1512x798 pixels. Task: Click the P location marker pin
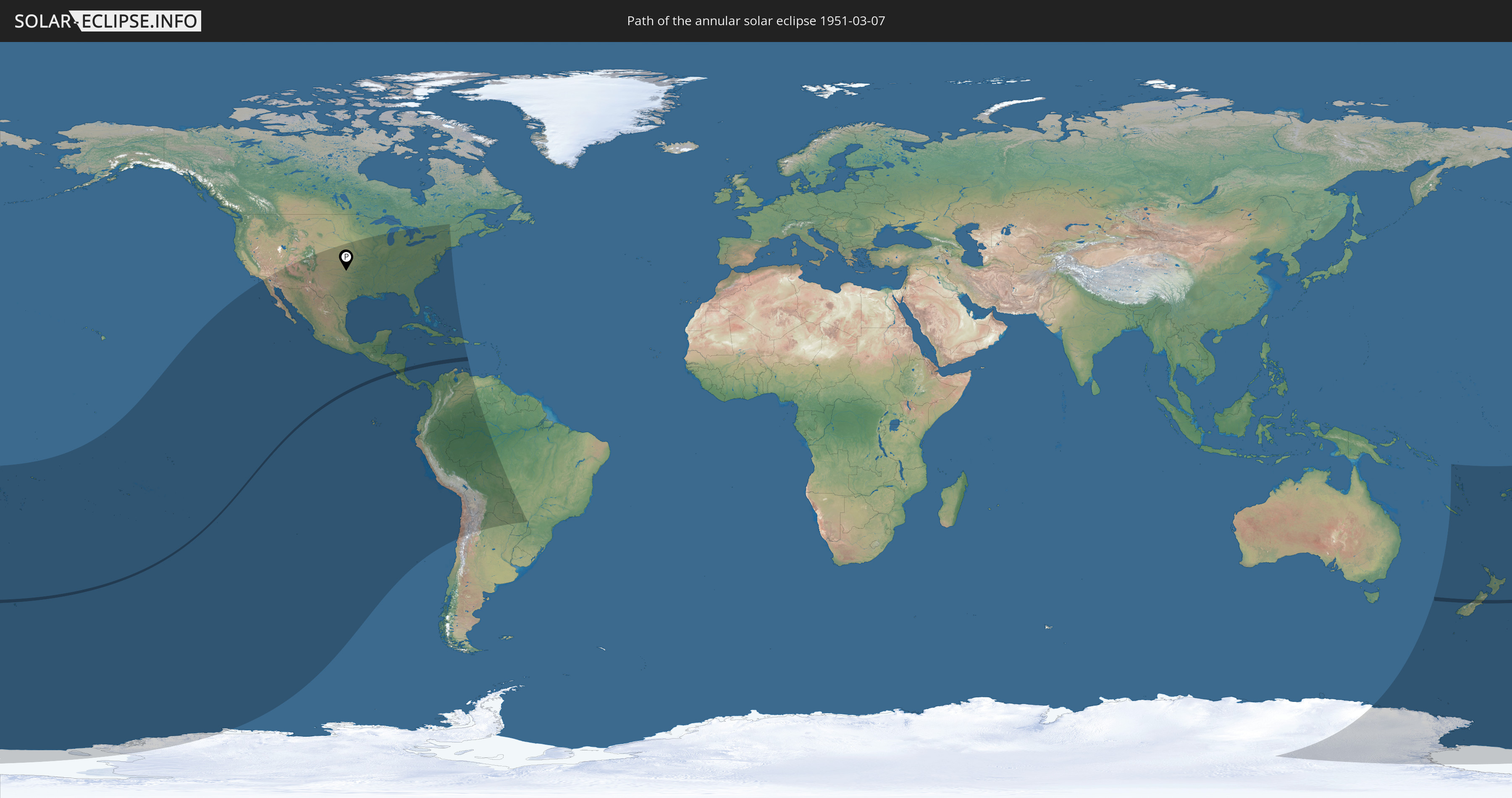click(346, 260)
